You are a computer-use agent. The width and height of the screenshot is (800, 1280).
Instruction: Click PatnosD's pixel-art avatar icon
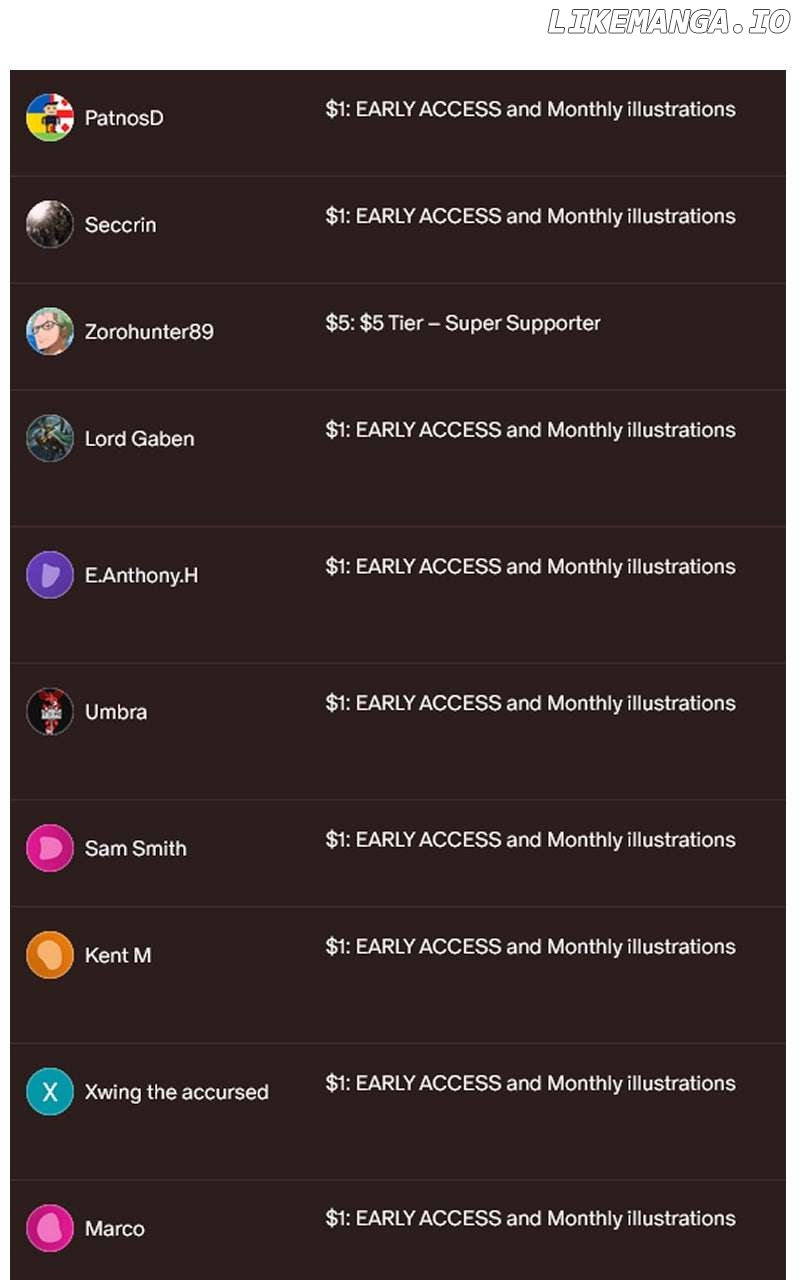50,118
